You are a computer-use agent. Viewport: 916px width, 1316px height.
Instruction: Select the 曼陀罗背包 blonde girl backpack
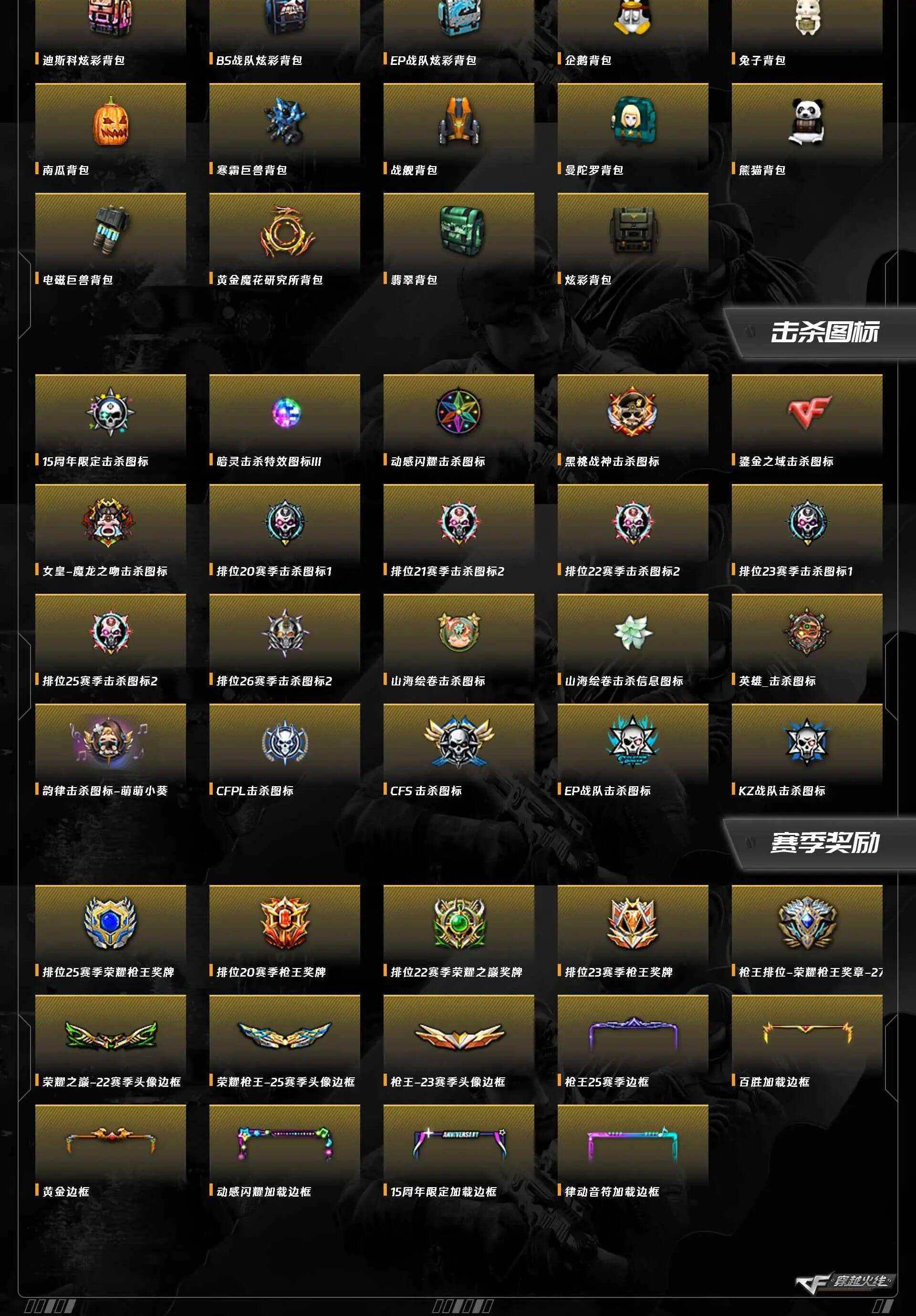click(633, 121)
